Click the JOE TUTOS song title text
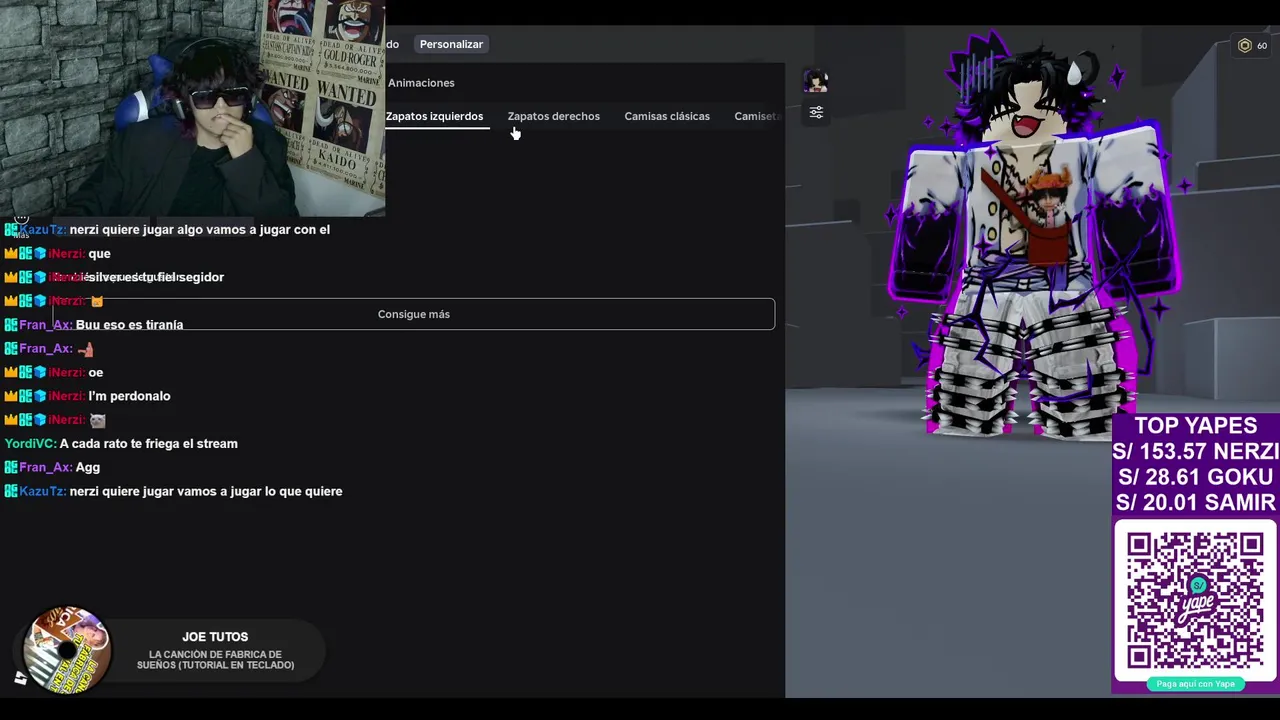 [x=215, y=637]
